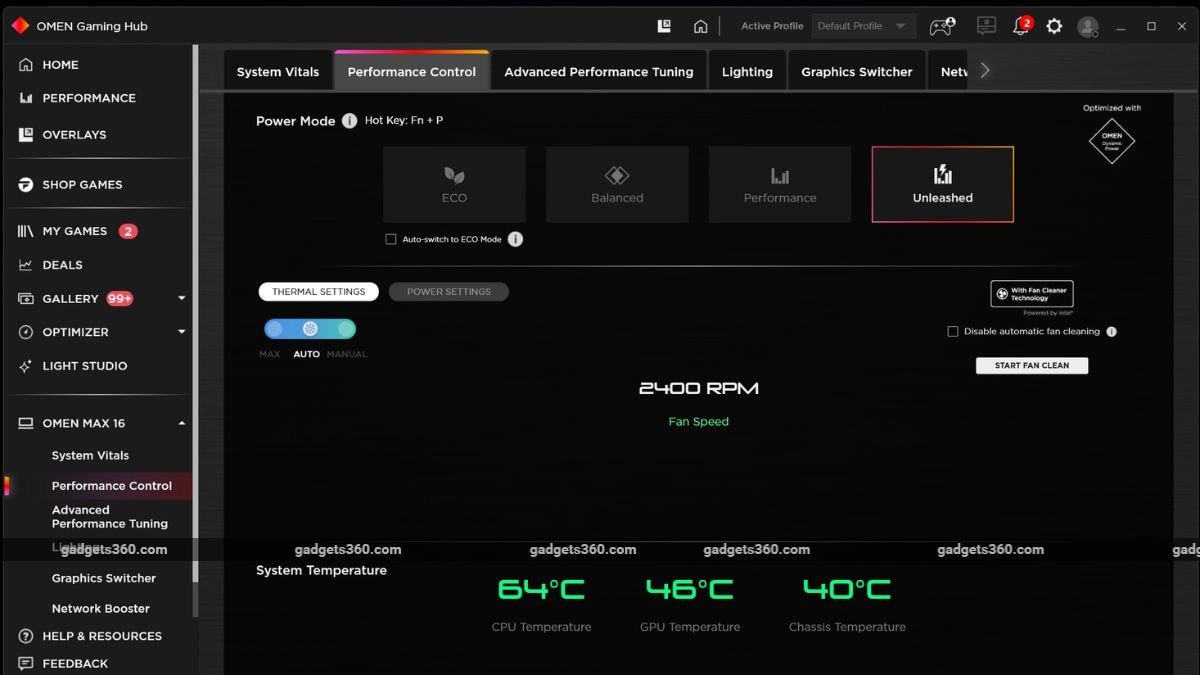Image resolution: width=1200 pixels, height=675 pixels.
Task: Click the START FAN CLEAN button
Action: pos(1031,365)
